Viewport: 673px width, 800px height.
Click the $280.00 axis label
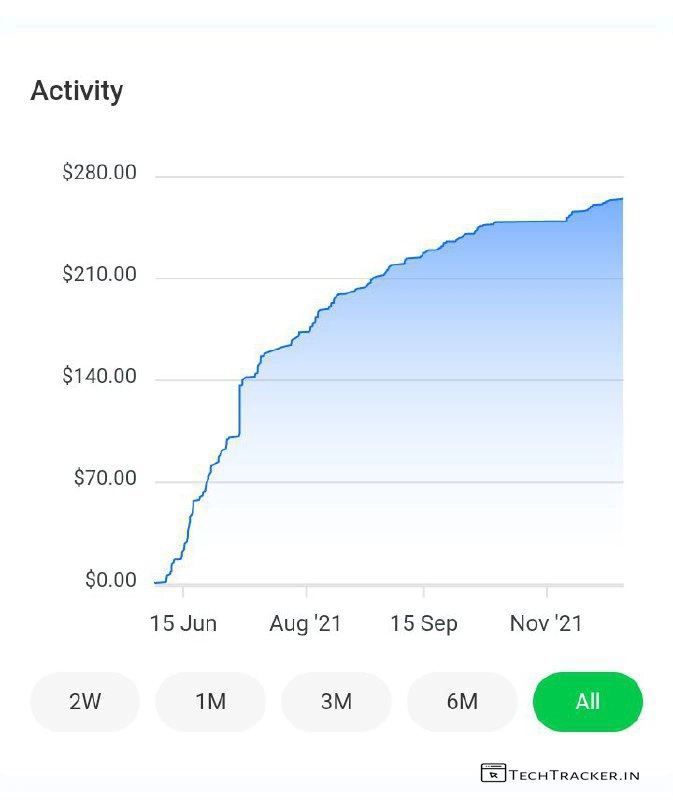point(99,173)
